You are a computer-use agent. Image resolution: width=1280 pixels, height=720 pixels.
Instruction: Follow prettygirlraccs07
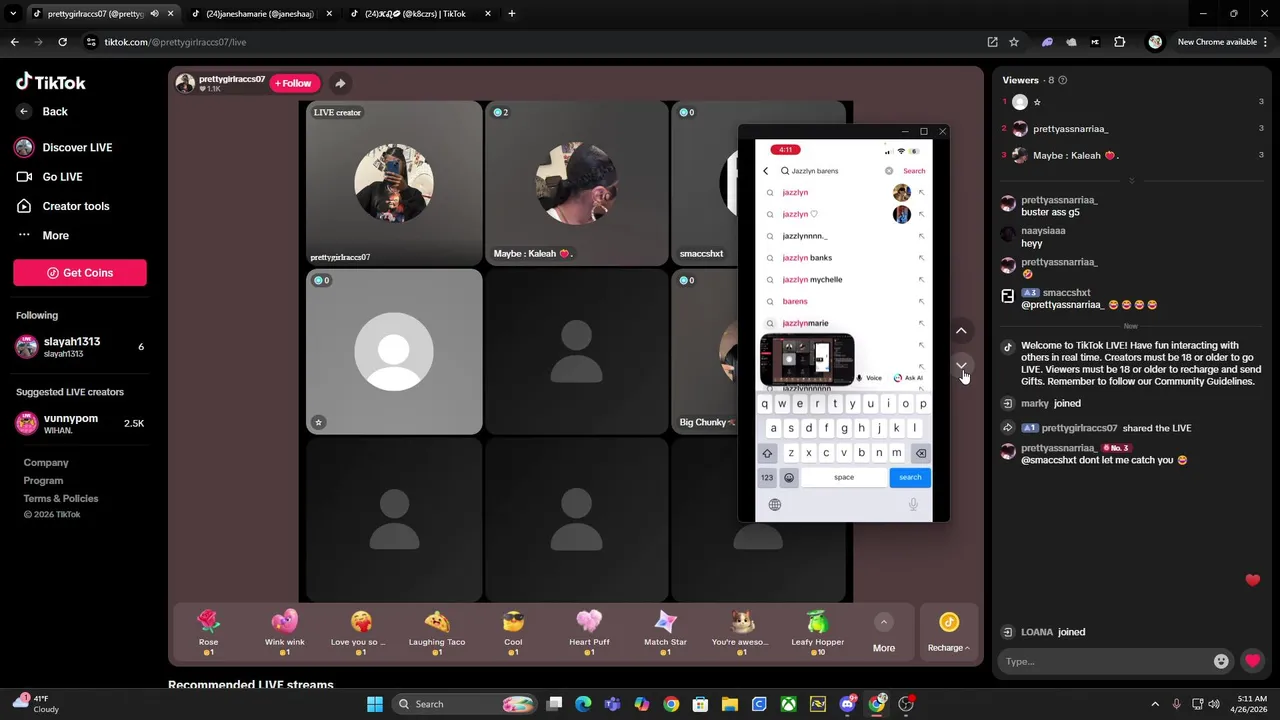point(294,83)
